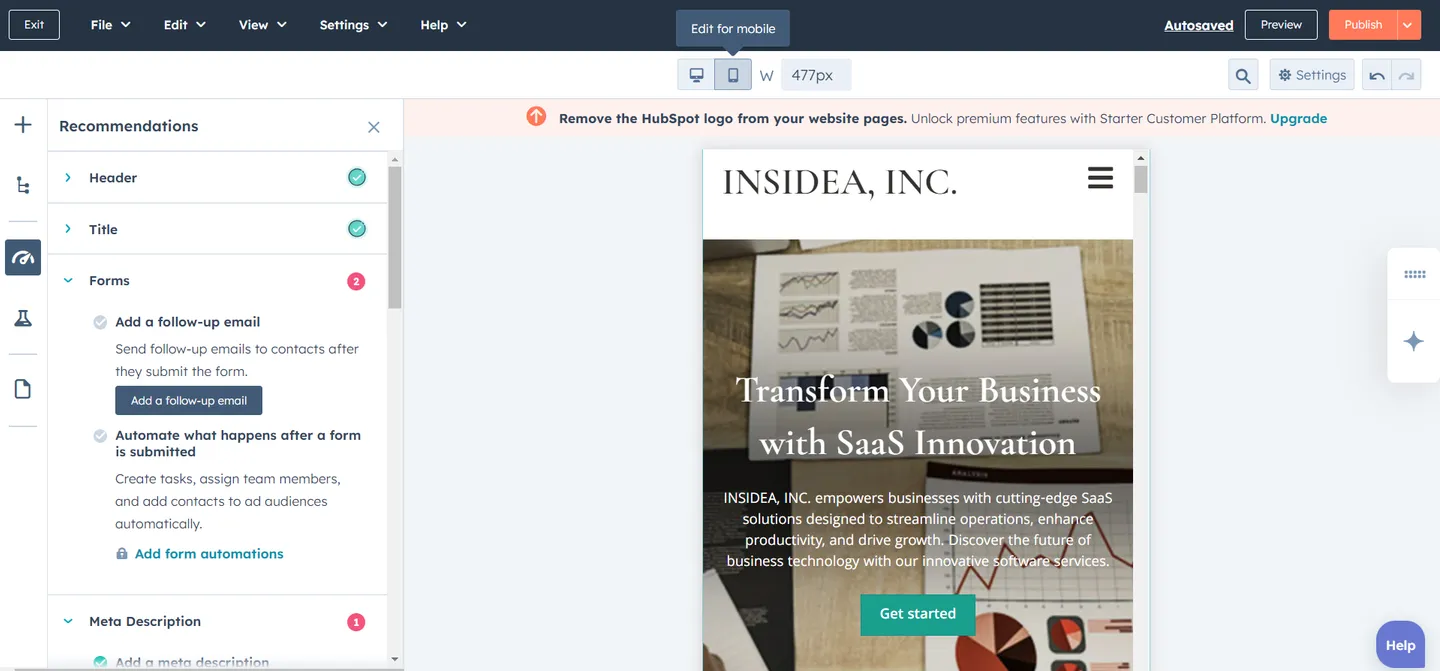Image resolution: width=1440 pixels, height=671 pixels.
Task: Click the Exit button
Action: click(34, 25)
